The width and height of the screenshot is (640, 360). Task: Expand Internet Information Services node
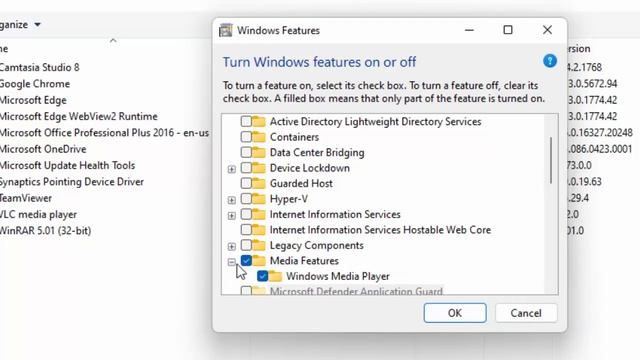[231, 215]
